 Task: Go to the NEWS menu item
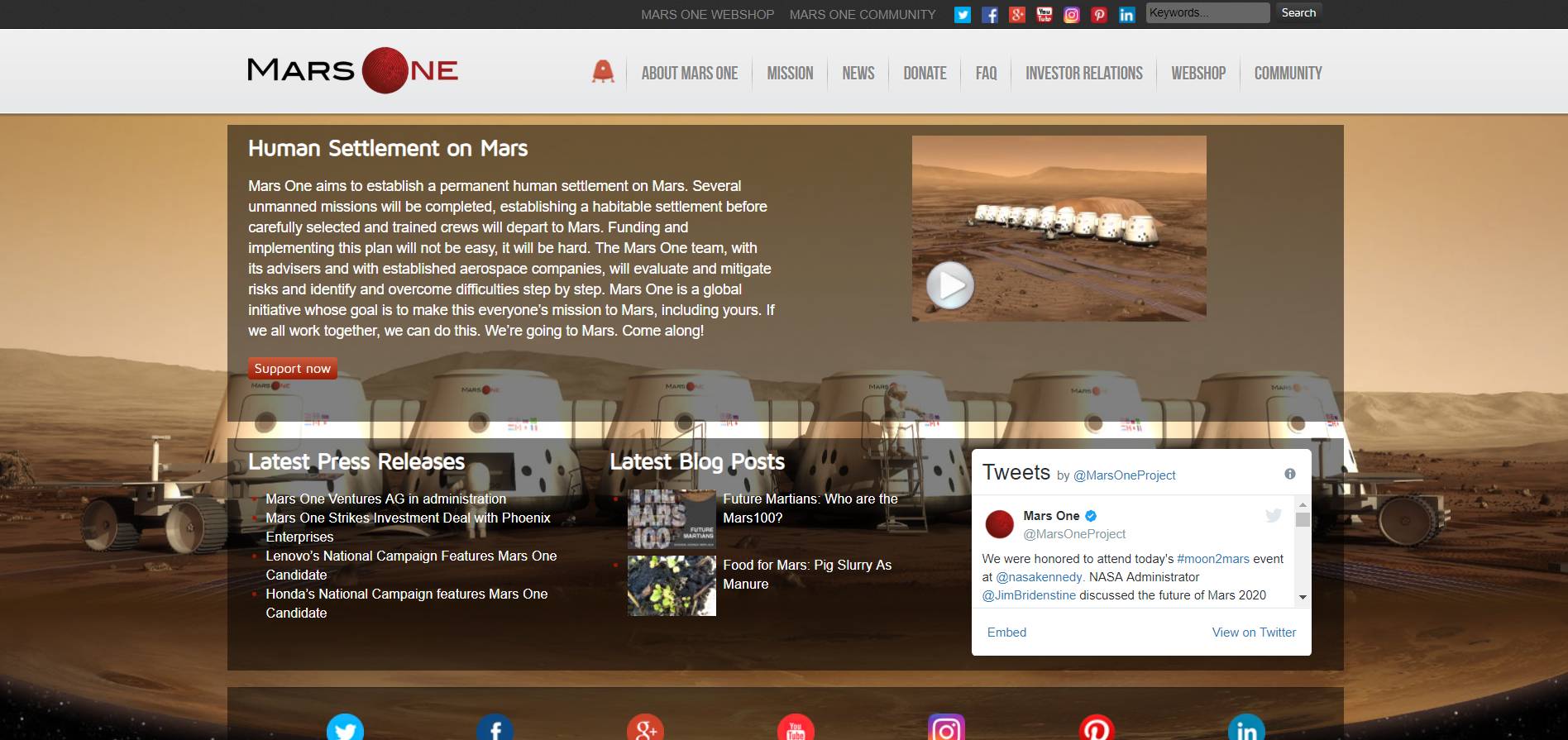(x=858, y=73)
